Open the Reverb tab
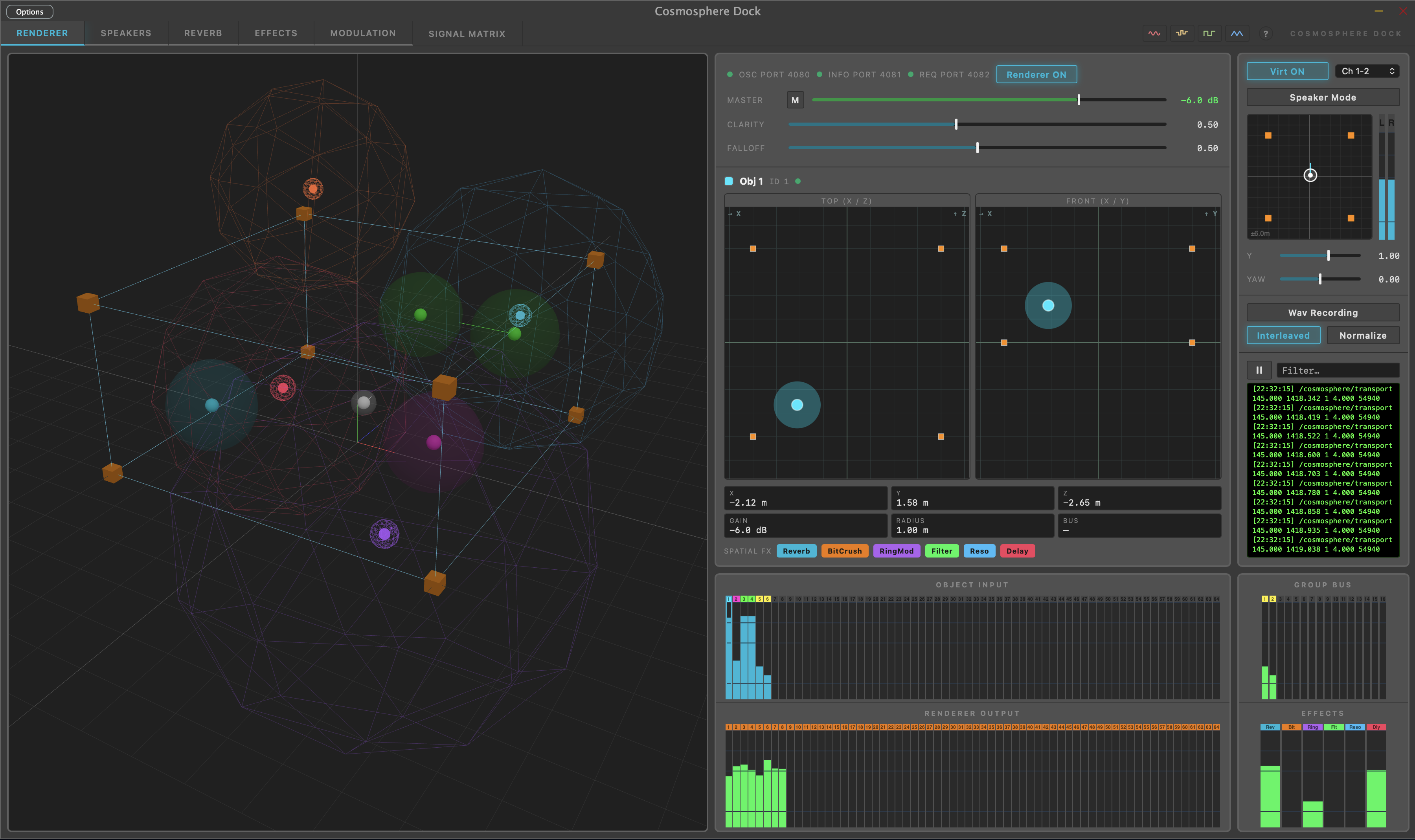Viewport: 1415px width, 840px height. [x=203, y=33]
